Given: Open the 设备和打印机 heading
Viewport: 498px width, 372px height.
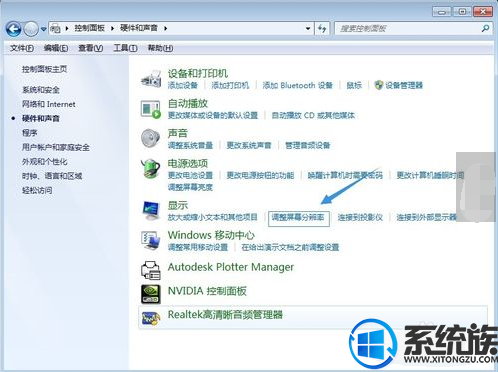Looking at the screenshot, I should [x=198, y=73].
